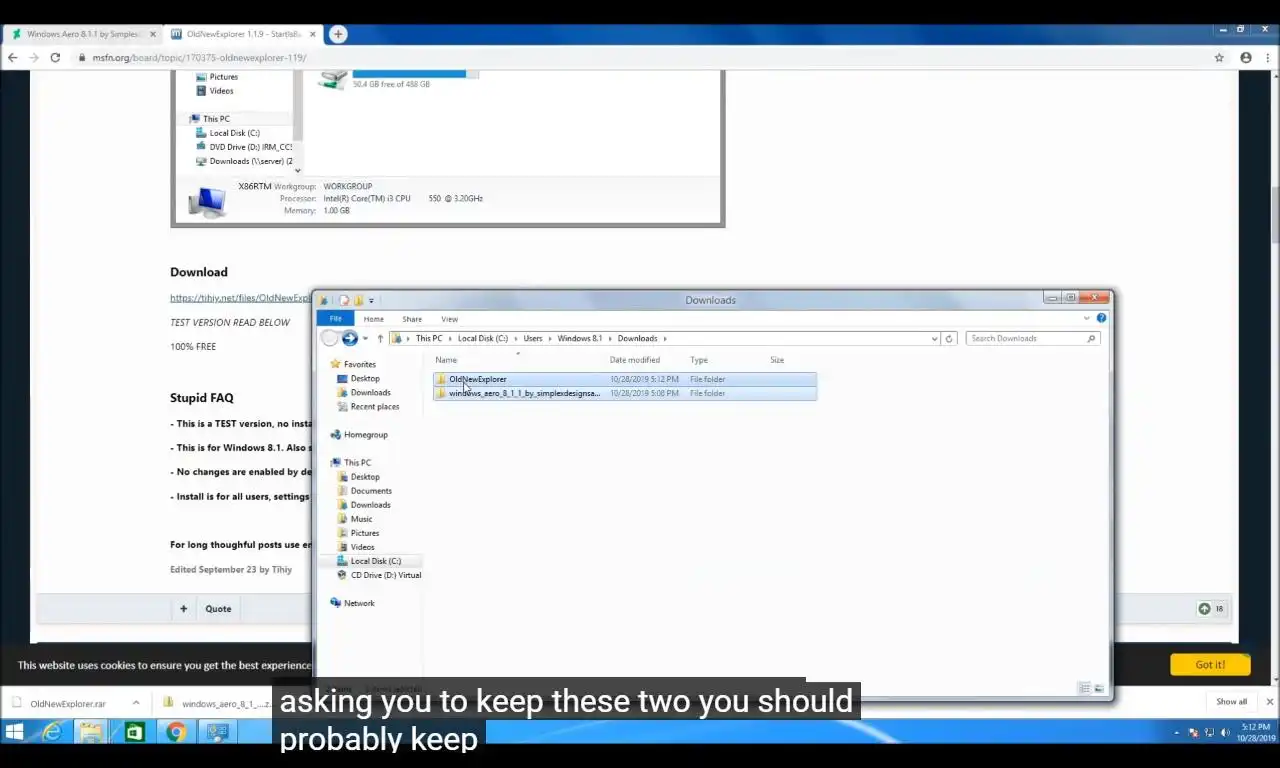The image size is (1280, 768).
Task: Open recent locations dropdown next to Forward
Action: click(x=365, y=338)
